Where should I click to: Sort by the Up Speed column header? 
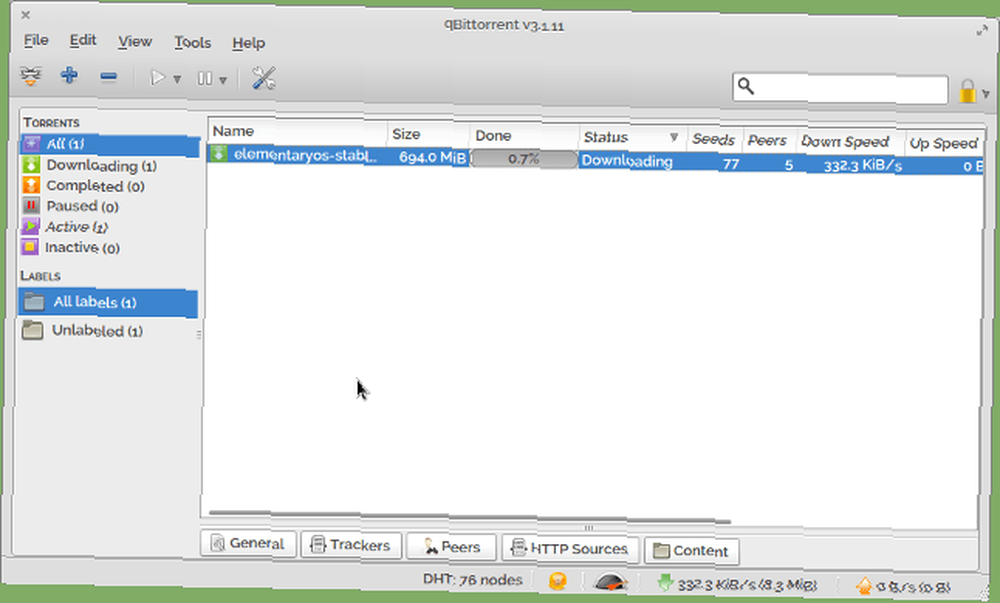point(944,143)
